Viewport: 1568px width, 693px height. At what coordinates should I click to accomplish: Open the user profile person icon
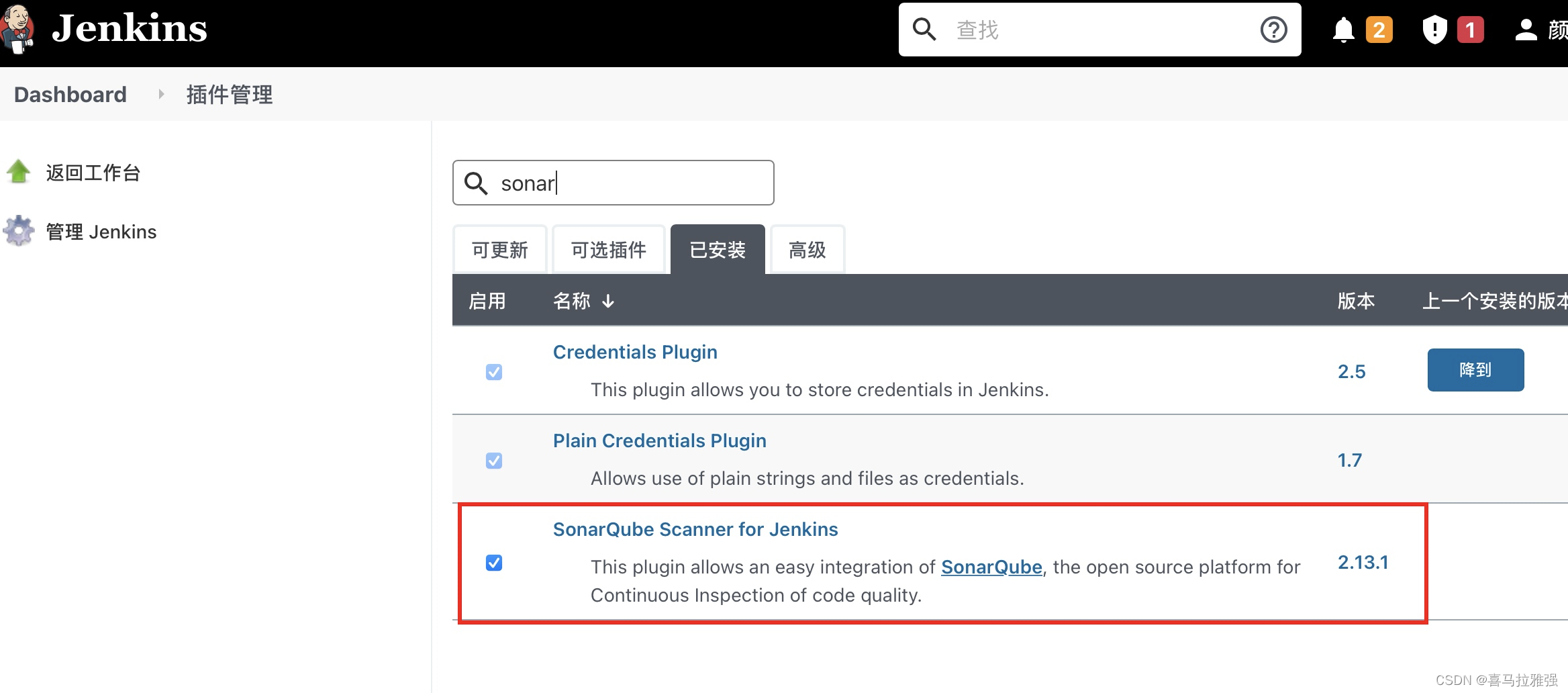(1526, 30)
